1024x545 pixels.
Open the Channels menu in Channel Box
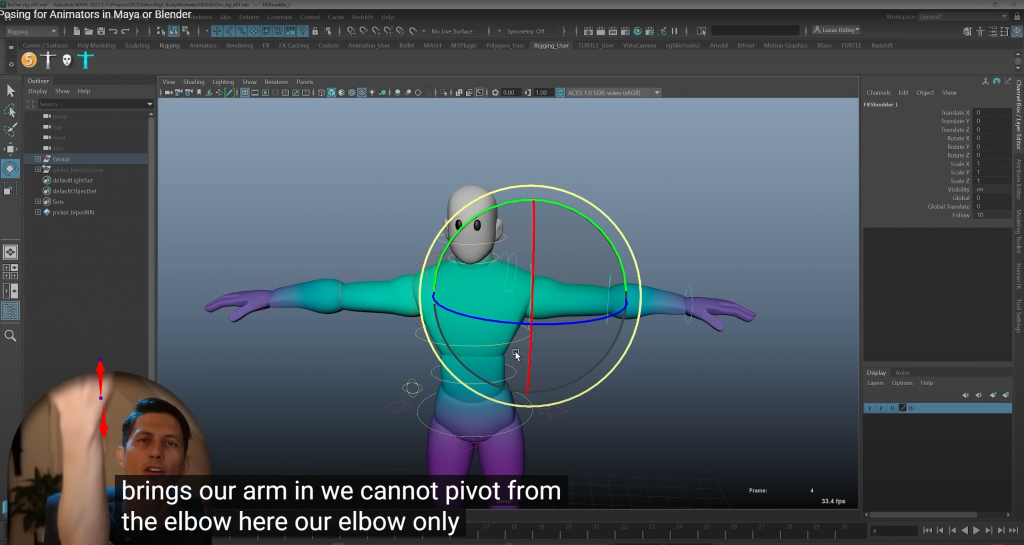coord(878,92)
